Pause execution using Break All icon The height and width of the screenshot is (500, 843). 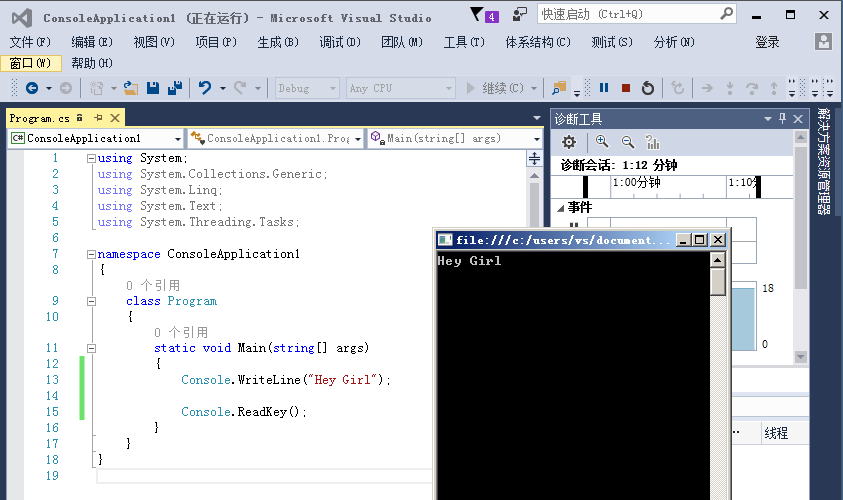click(x=604, y=88)
